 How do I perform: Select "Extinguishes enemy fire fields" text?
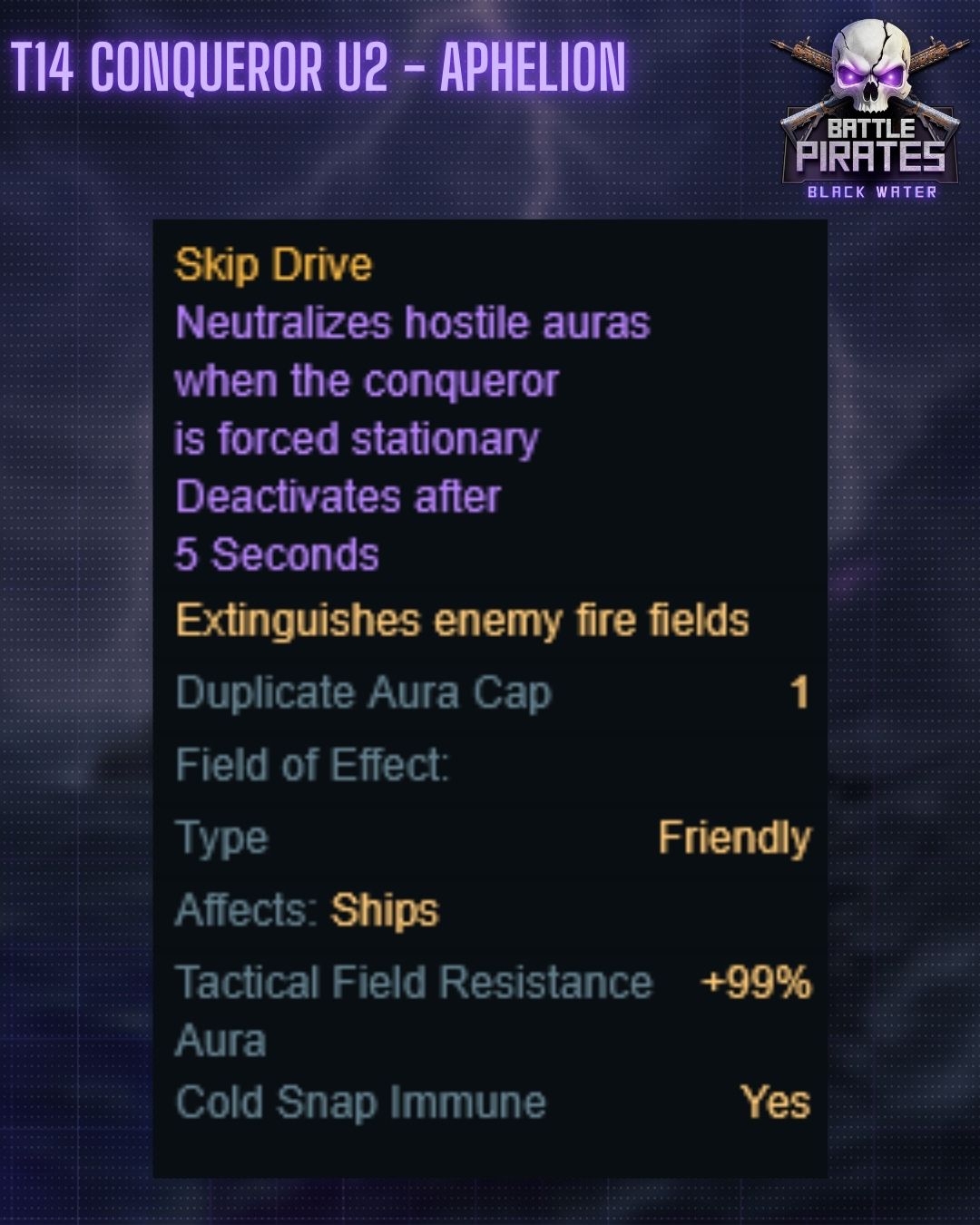[462, 621]
